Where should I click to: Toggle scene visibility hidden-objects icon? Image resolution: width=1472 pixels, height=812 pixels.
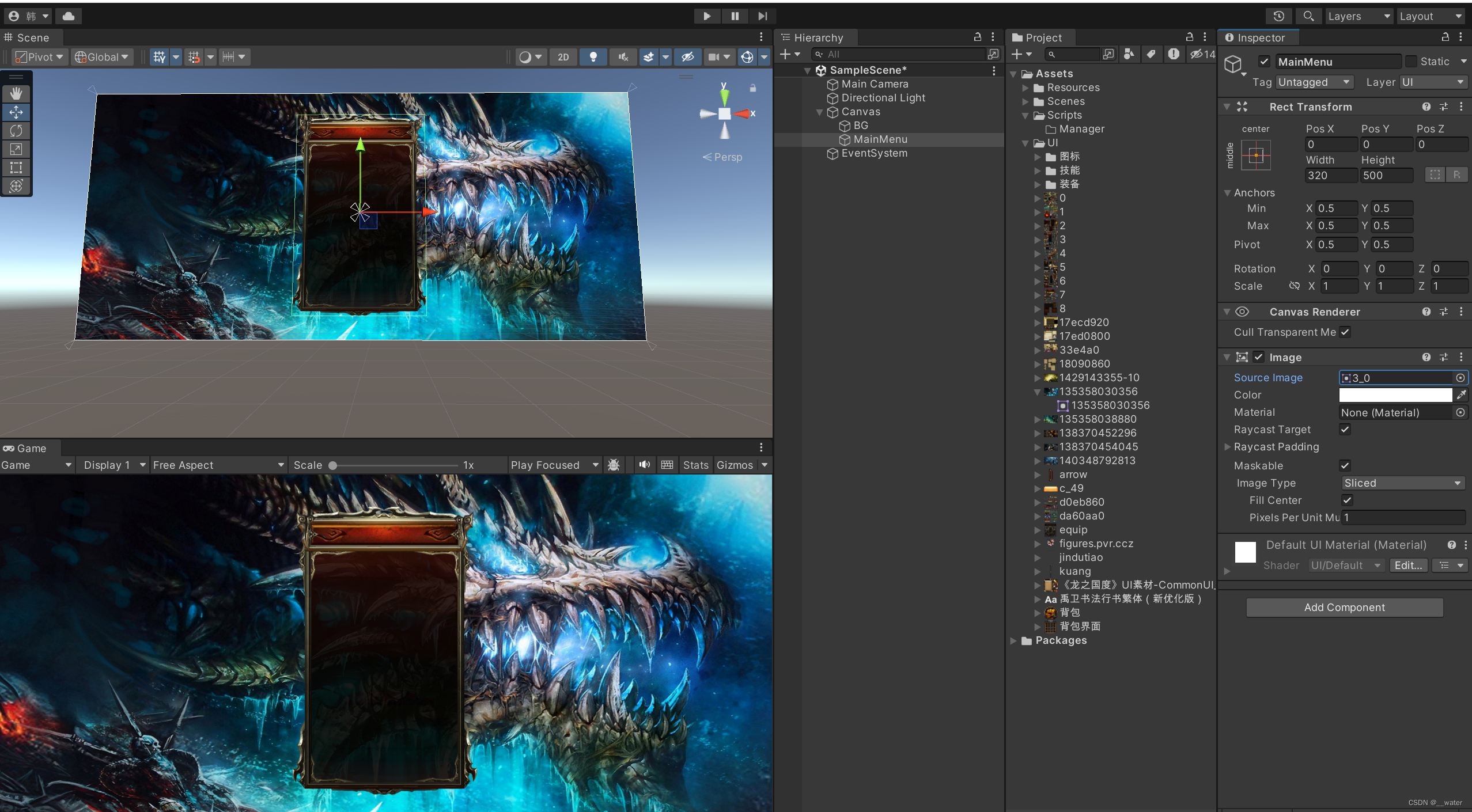coord(687,57)
